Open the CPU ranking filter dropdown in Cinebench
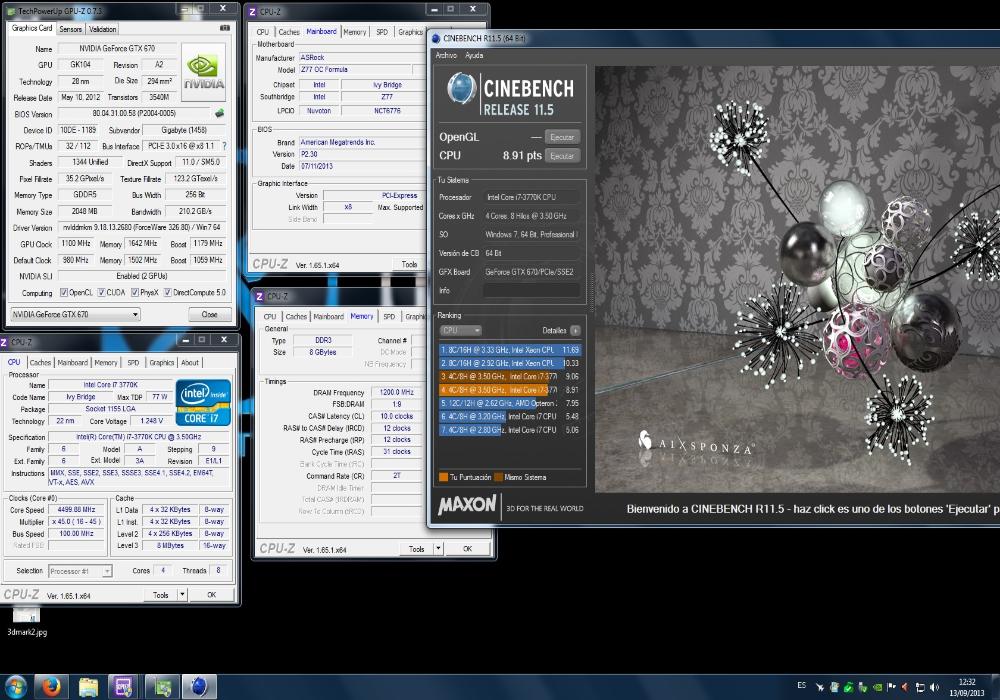The width and height of the screenshot is (1000, 700). tap(460, 330)
